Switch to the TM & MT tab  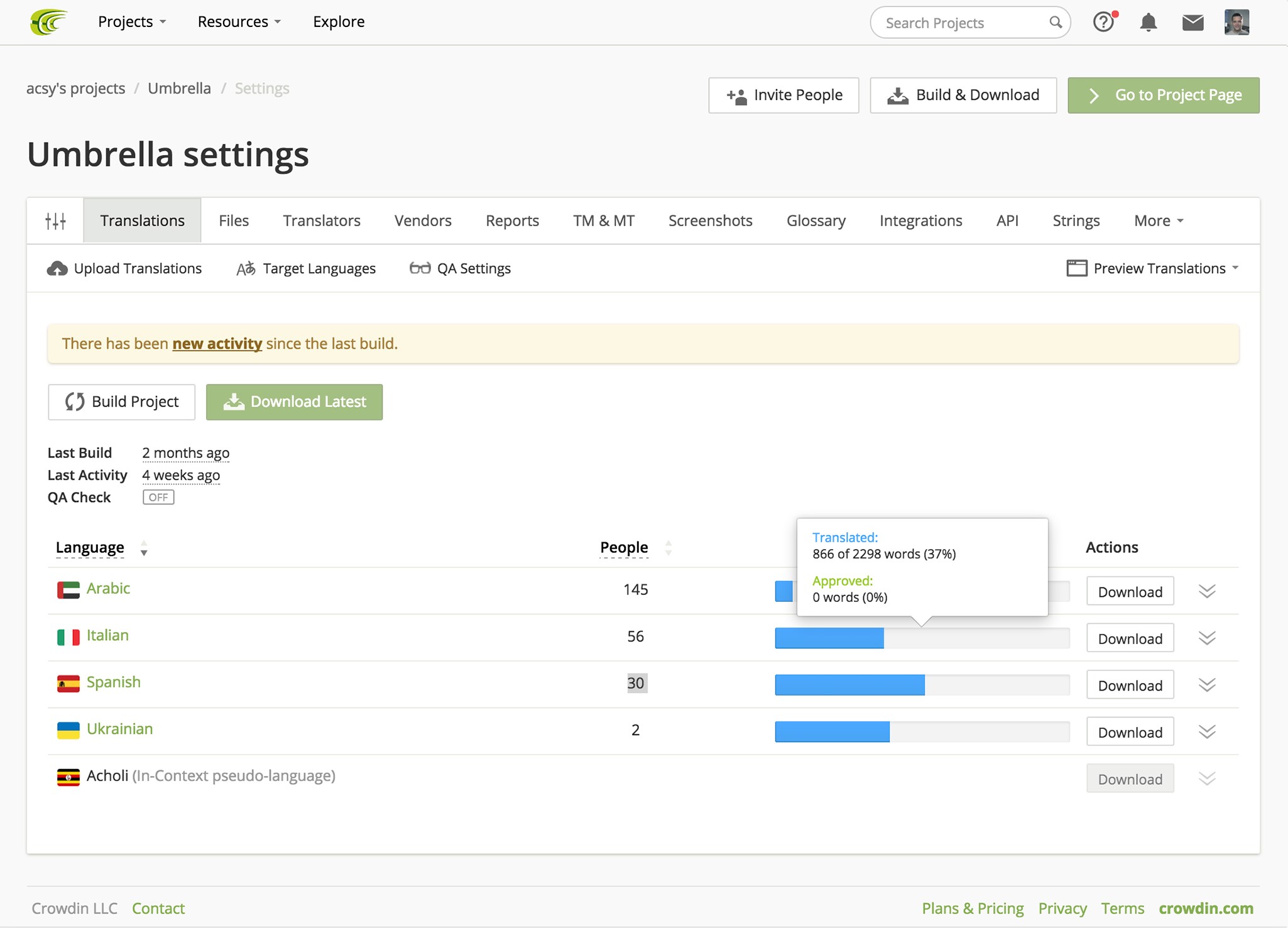click(x=604, y=221)
